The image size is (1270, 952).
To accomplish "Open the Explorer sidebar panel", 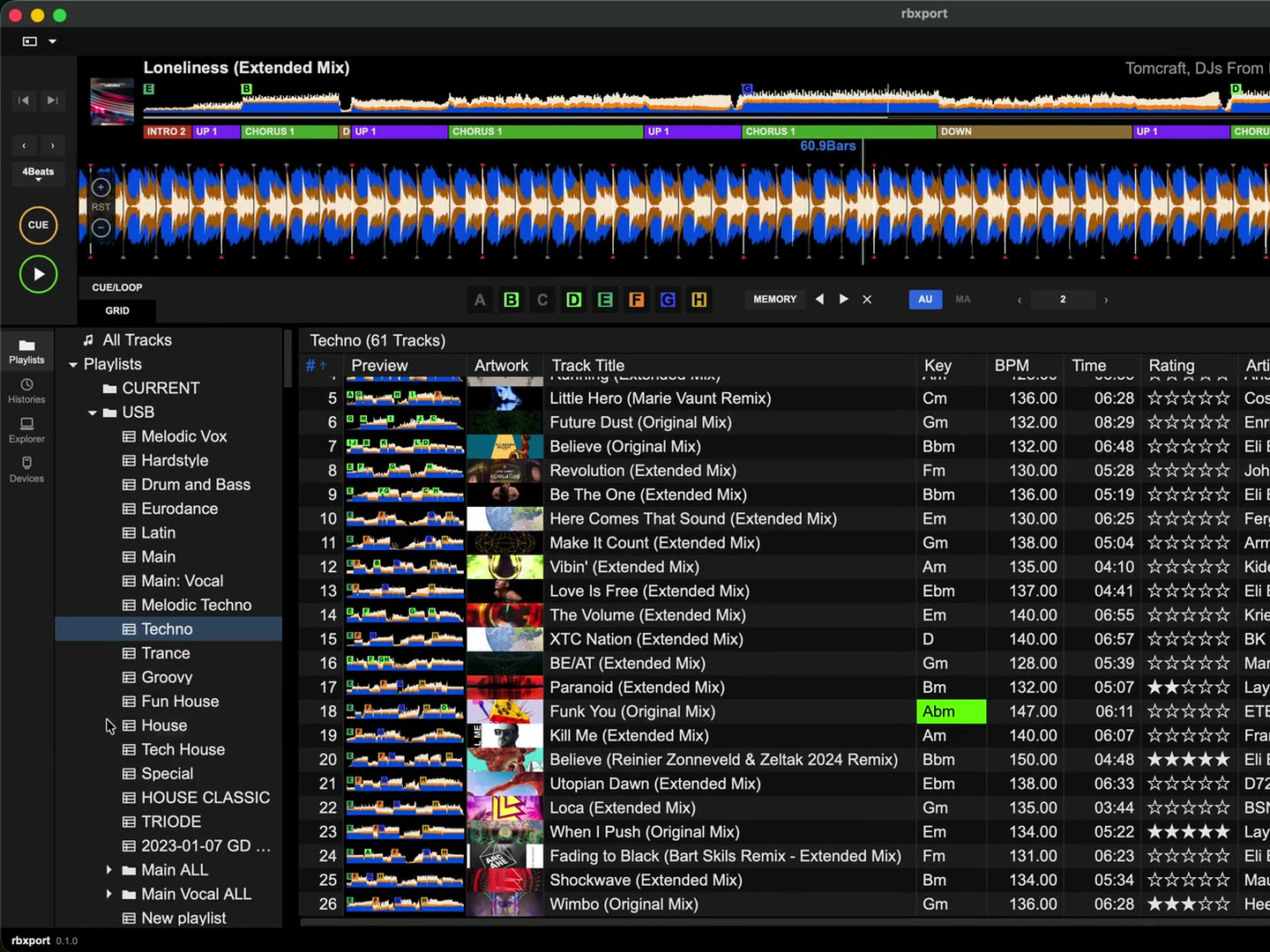I will (26, 430).
